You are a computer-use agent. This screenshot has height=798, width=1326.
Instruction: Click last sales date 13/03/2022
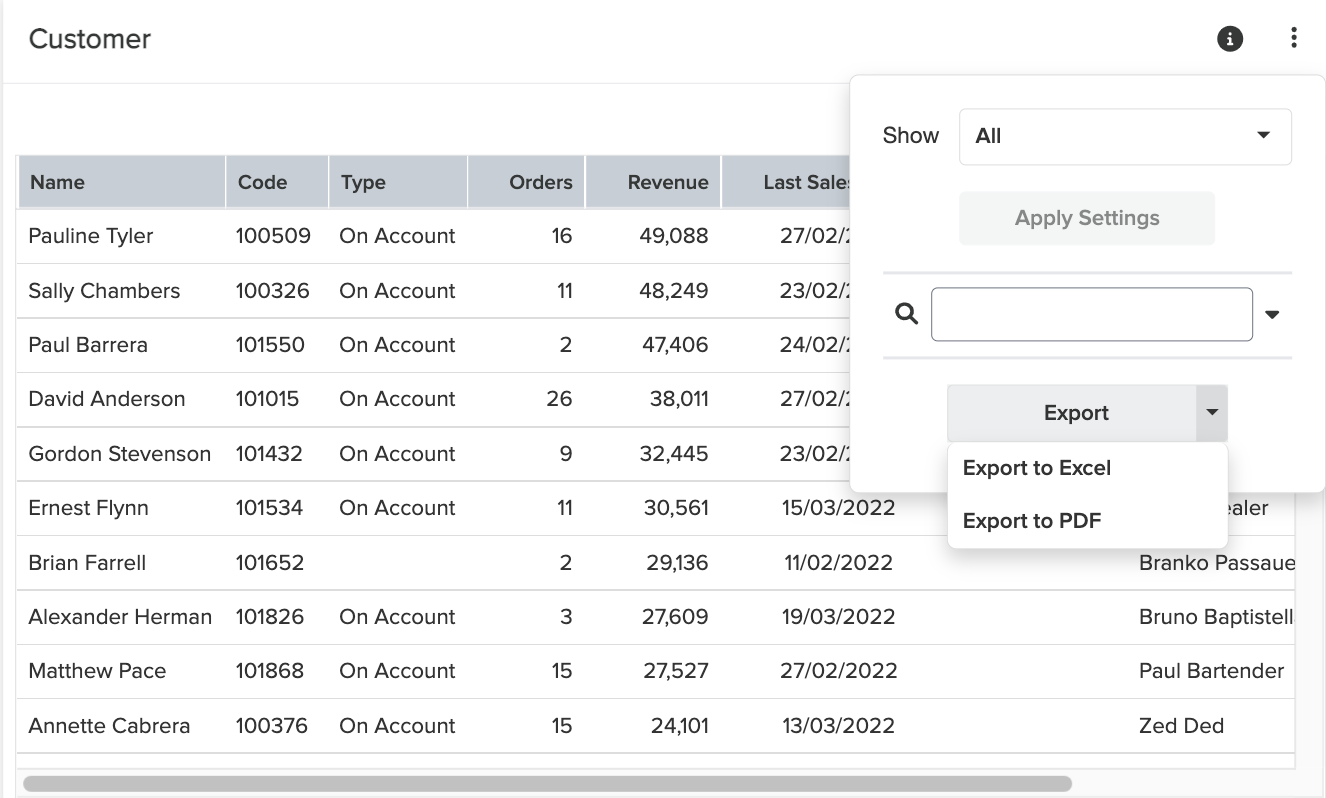(x=838, y=726)
